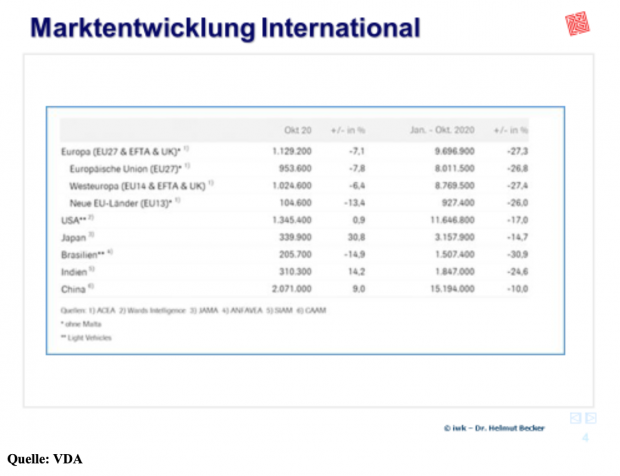Click the red logo in top corner
The height and width of the screenshot is (476, 620).
coord(579,23)
